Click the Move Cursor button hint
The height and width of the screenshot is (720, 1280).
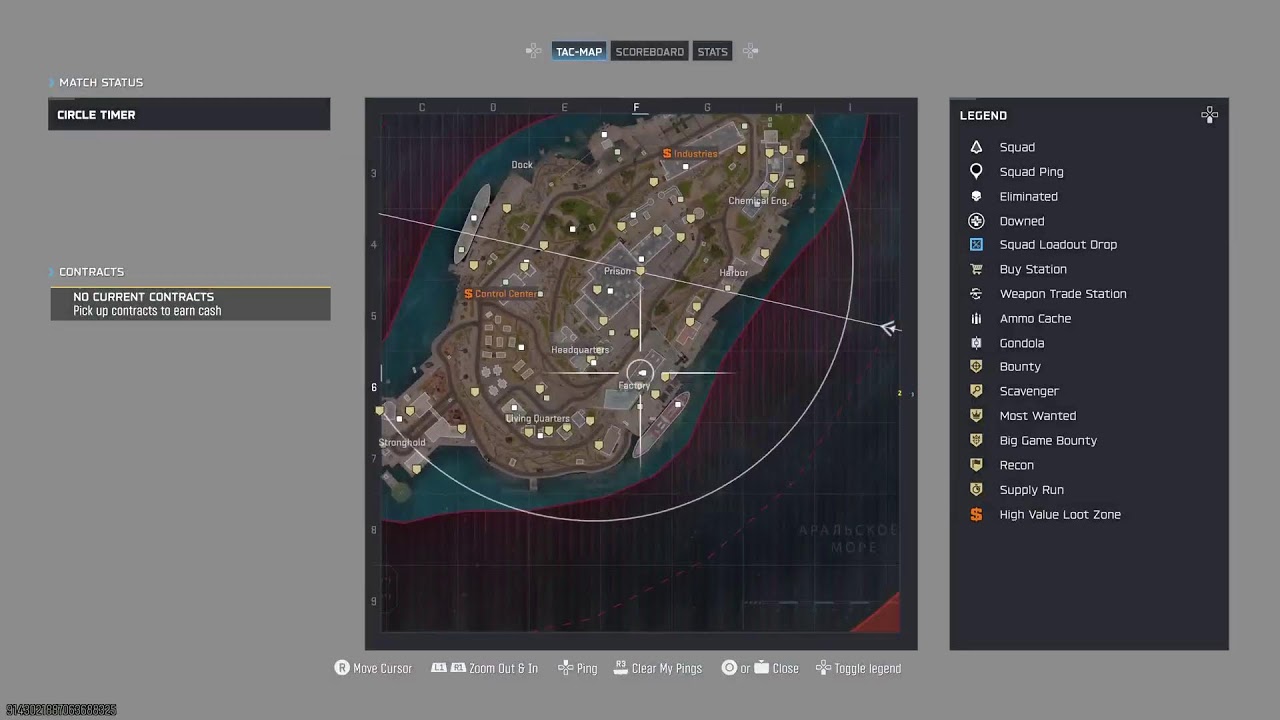coord(373,668)
